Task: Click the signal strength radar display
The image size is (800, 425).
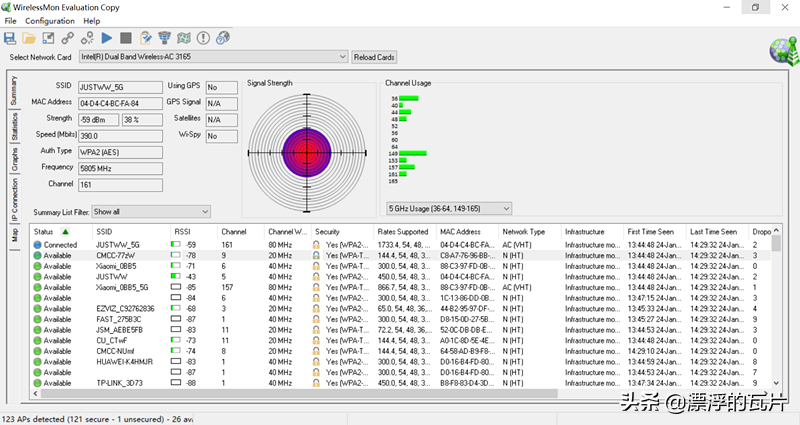Action: (x=307, y=153)
